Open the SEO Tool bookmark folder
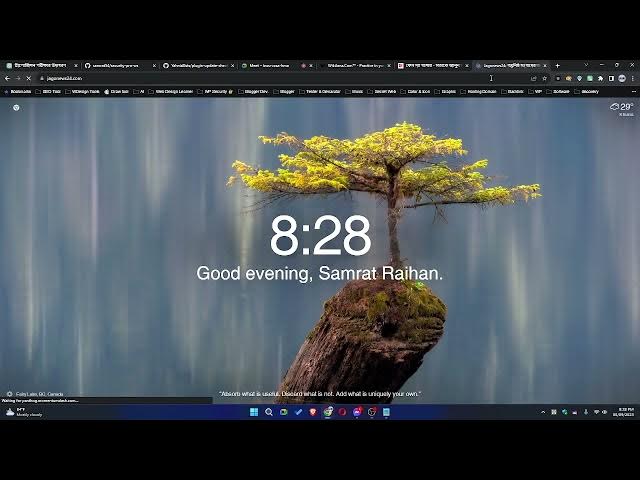The height and width of the screenshot is (480, 640). pos(48,91)
